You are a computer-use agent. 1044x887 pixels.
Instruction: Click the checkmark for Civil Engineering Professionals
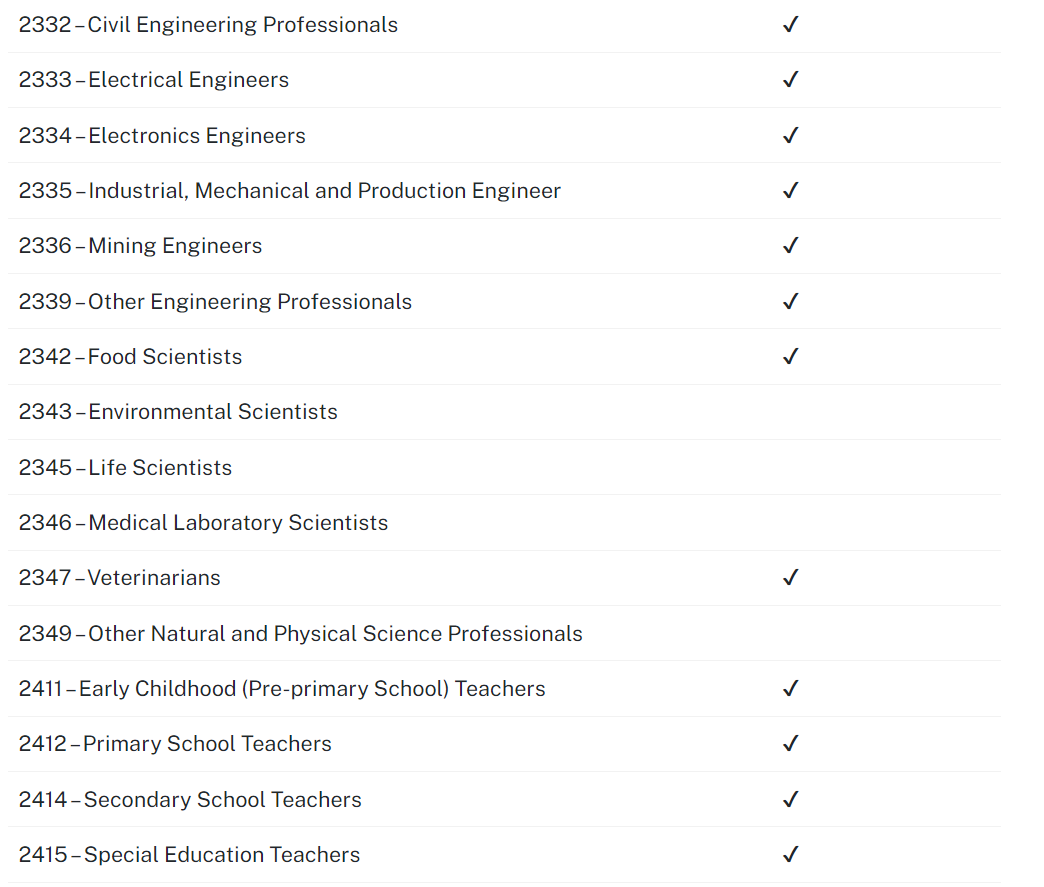point(790,25)
